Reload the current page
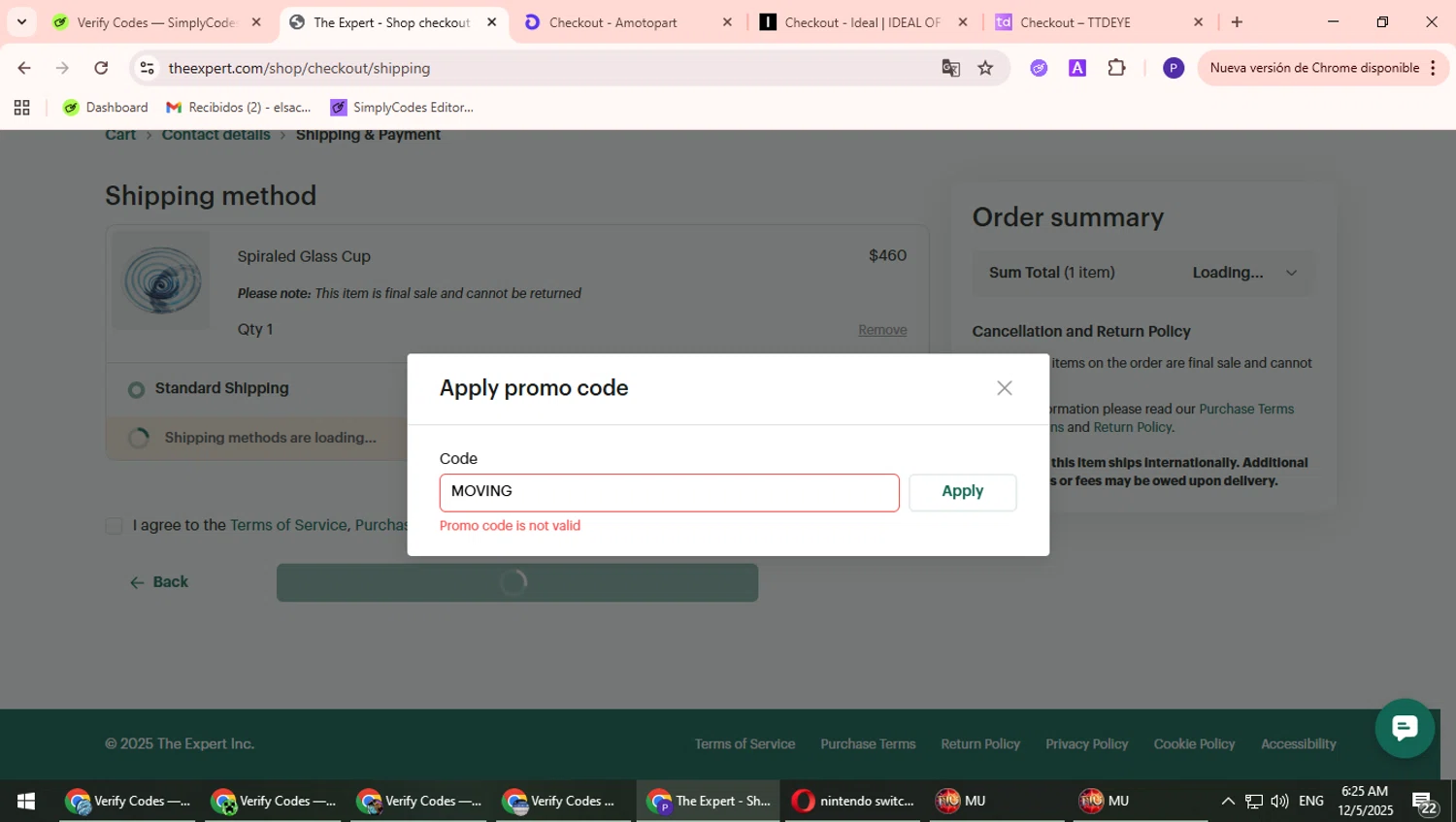The height and width of the screenshot is (822, 1456). (101, 68)
